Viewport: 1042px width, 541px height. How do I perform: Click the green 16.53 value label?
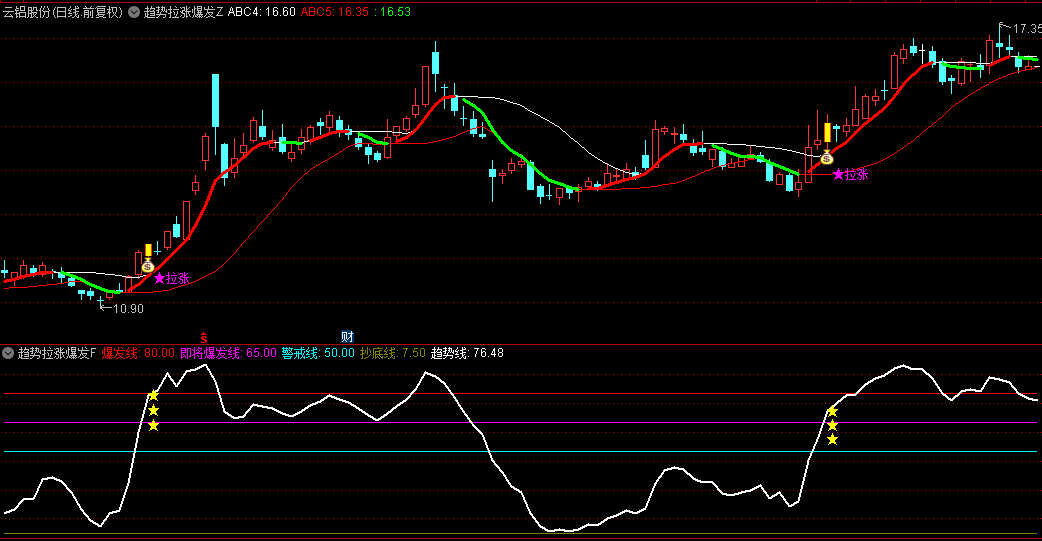[392, 12]
